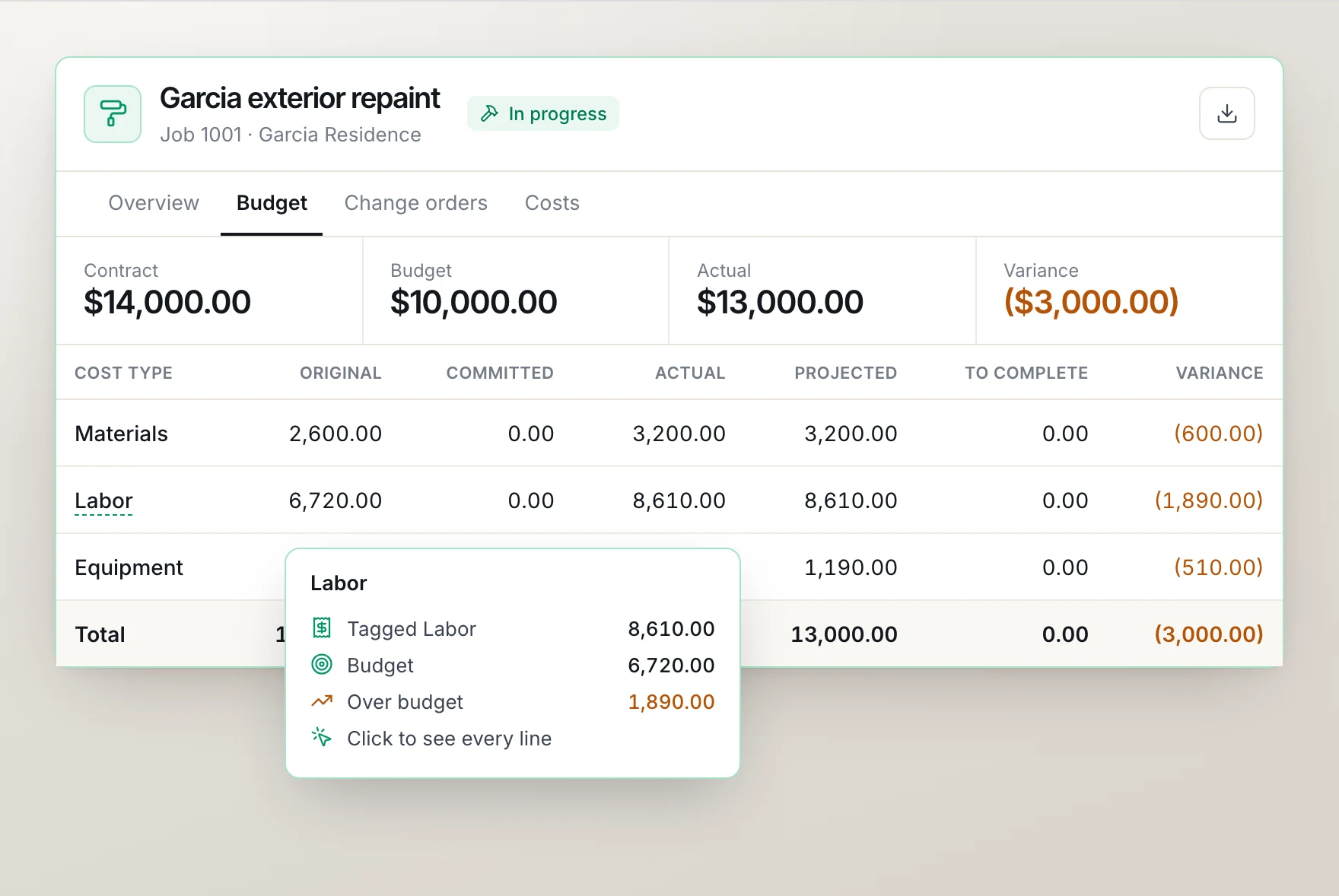Click Tagged Labor amount 8,610.00 in tooltip
This screenshot has height=896, width=1339.
coord(671,629)
